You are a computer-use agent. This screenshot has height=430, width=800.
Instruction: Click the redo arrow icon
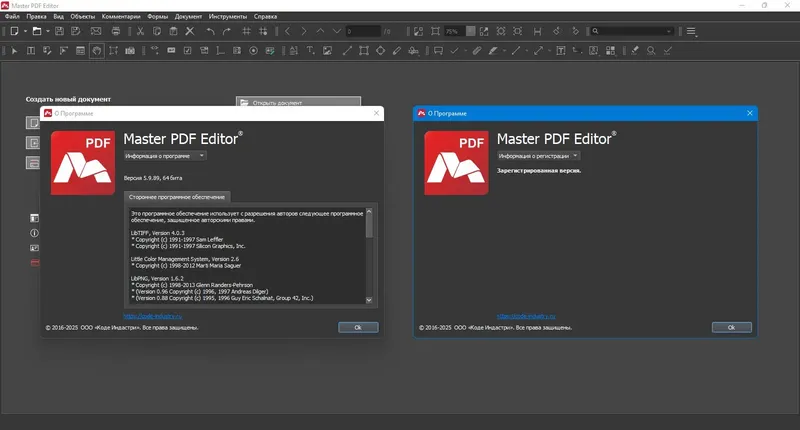click(227, 32)
